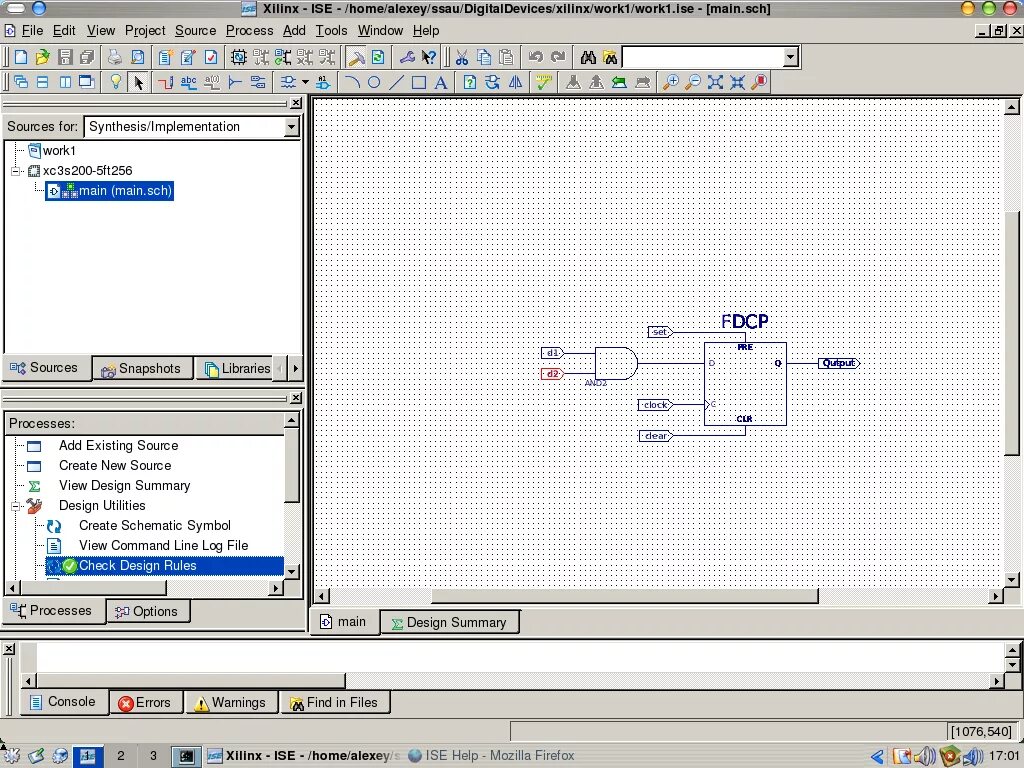Viewport: 1024px width, 768px height.
Task: Select the arrow pointer tool
Action: coord(138,82)
